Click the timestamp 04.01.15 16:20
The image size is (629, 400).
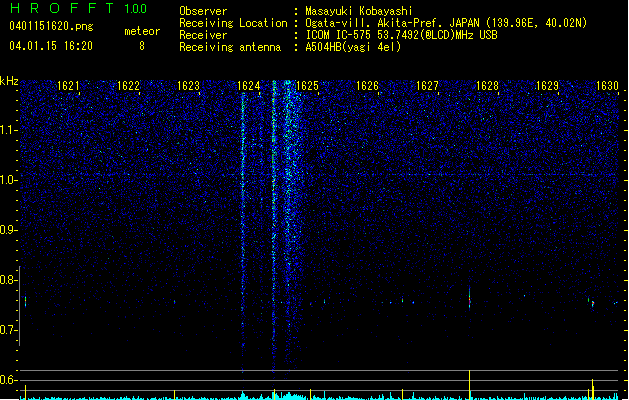[51, 46]
